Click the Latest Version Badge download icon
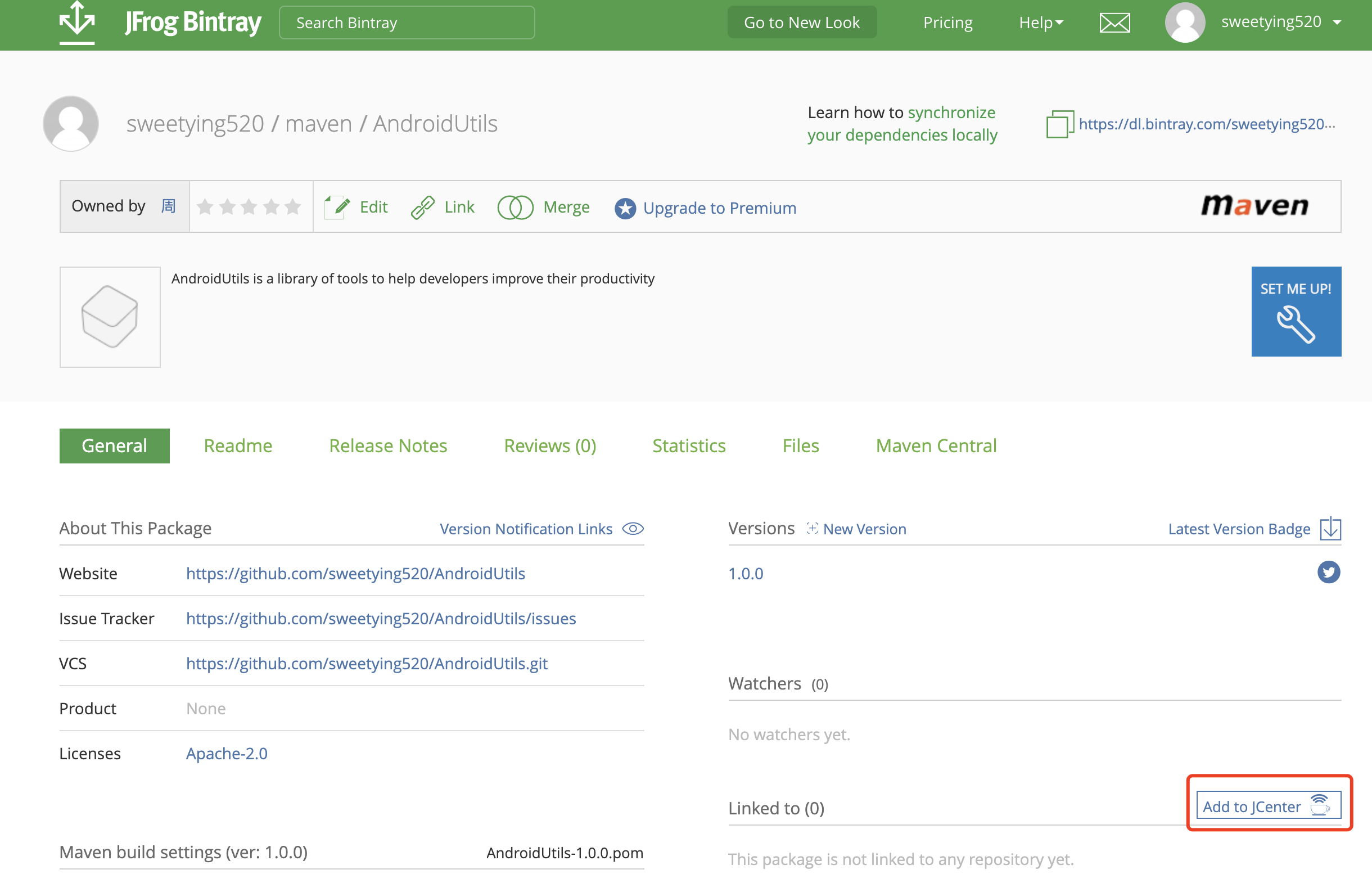The image size is (1372, 874). coord(1330,528)
